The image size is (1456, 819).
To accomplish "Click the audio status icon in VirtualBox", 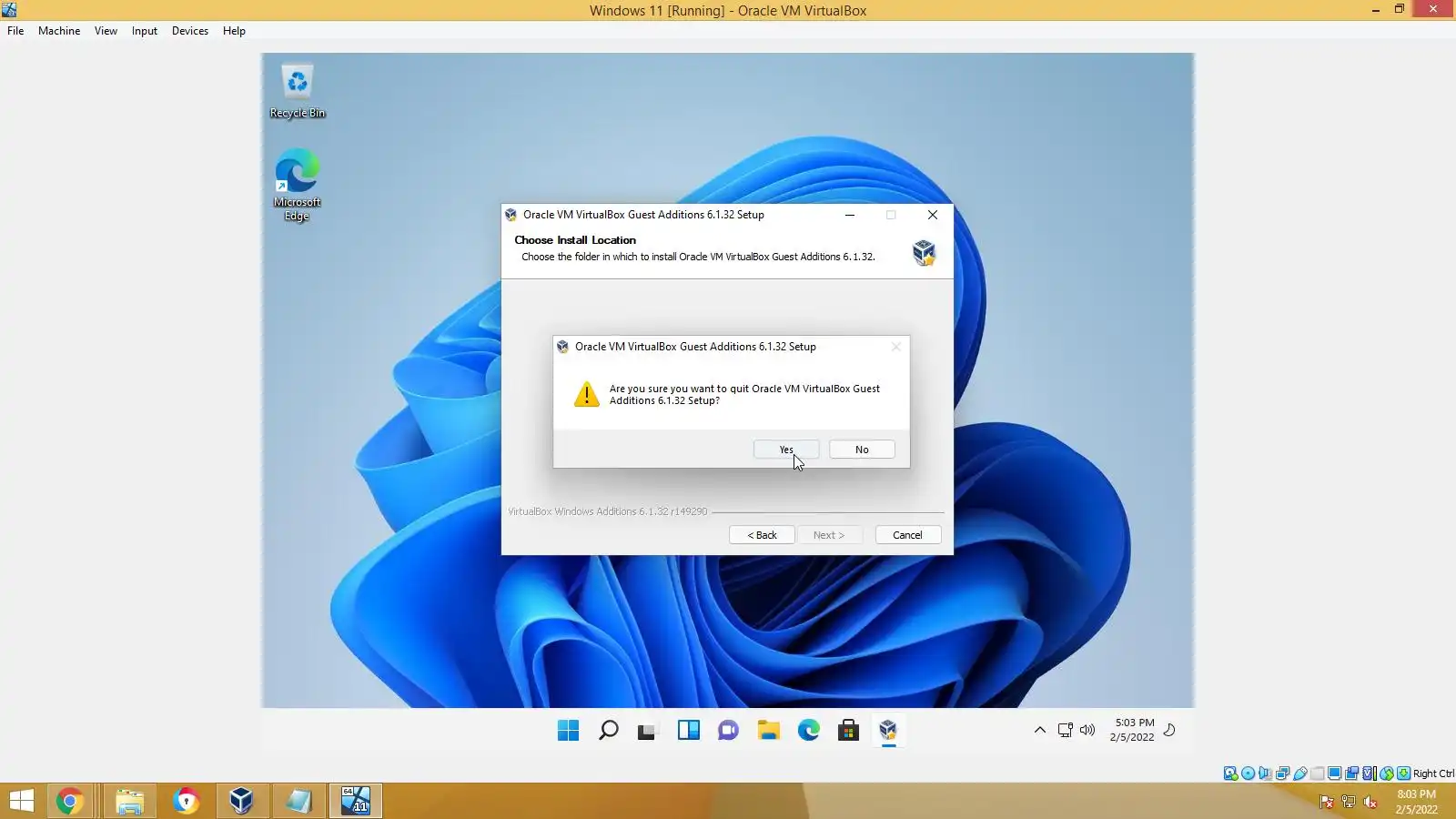I will coord(1265,773).
